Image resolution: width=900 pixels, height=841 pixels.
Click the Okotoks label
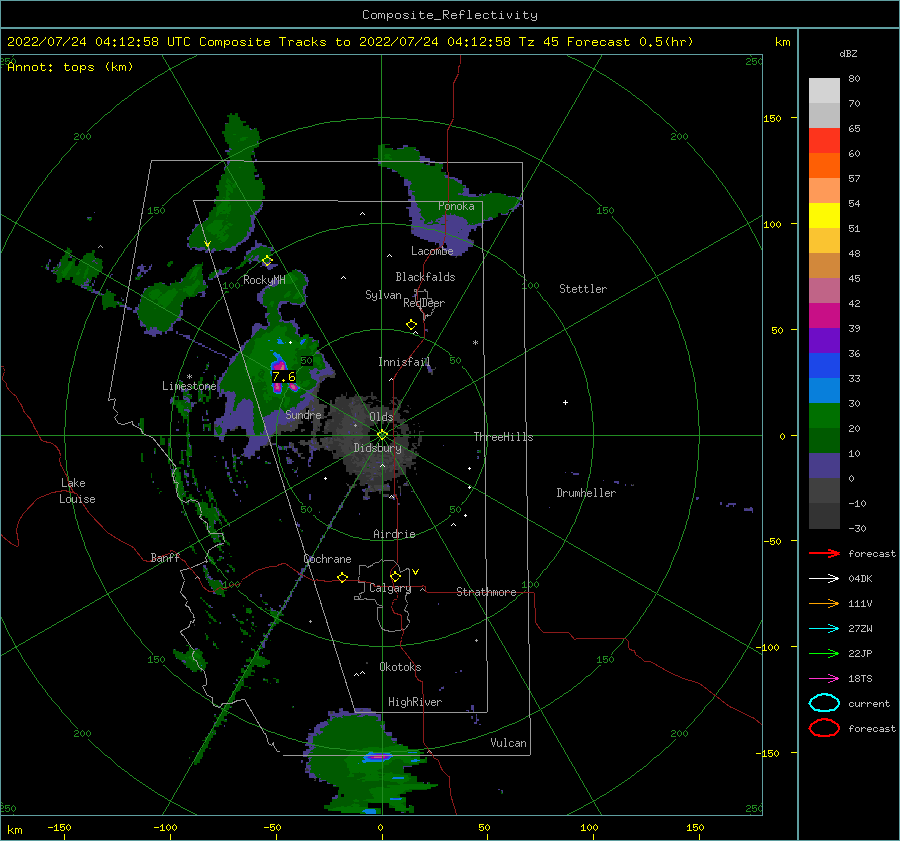coord(400,667)
